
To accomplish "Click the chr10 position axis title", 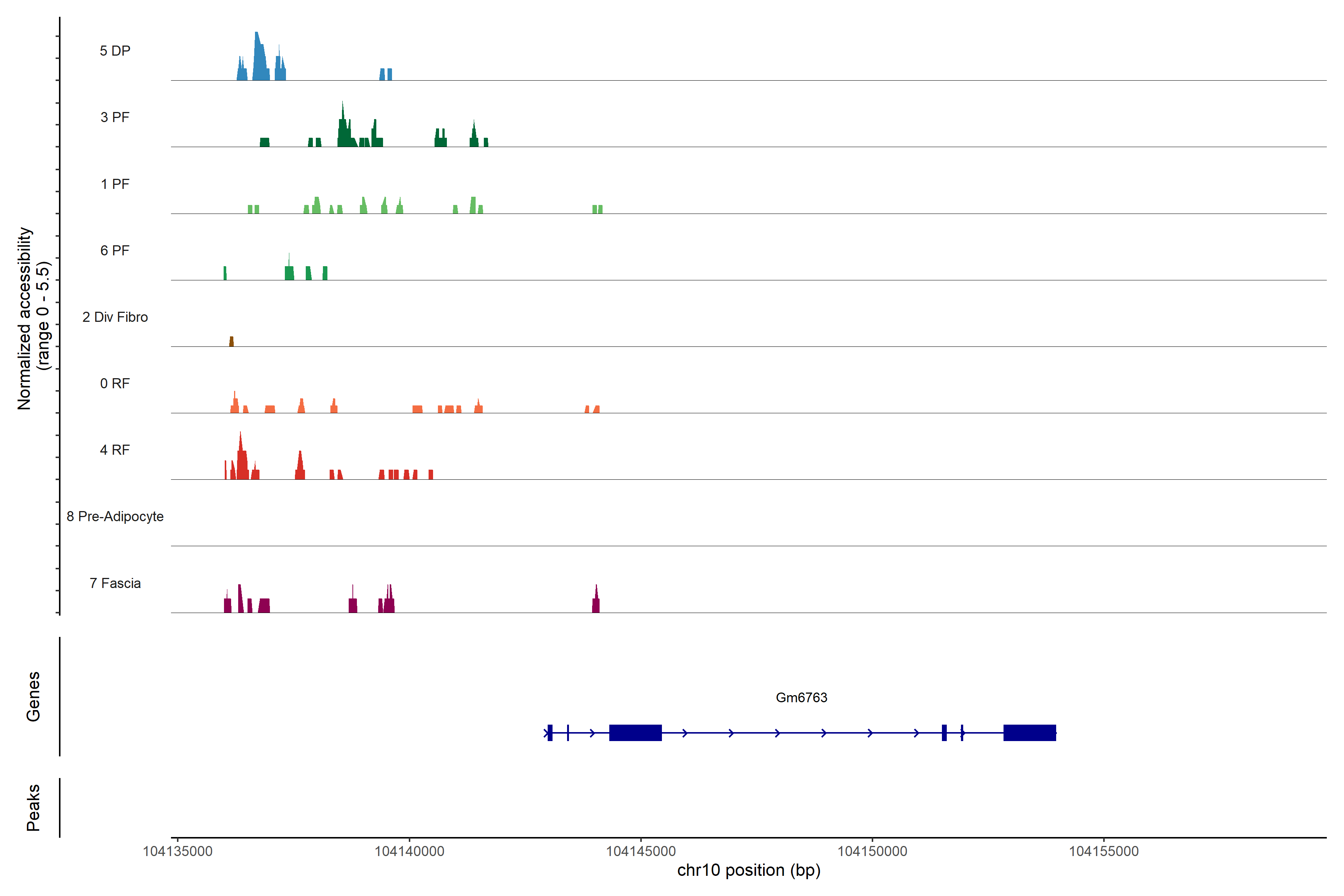I will 749,870.
